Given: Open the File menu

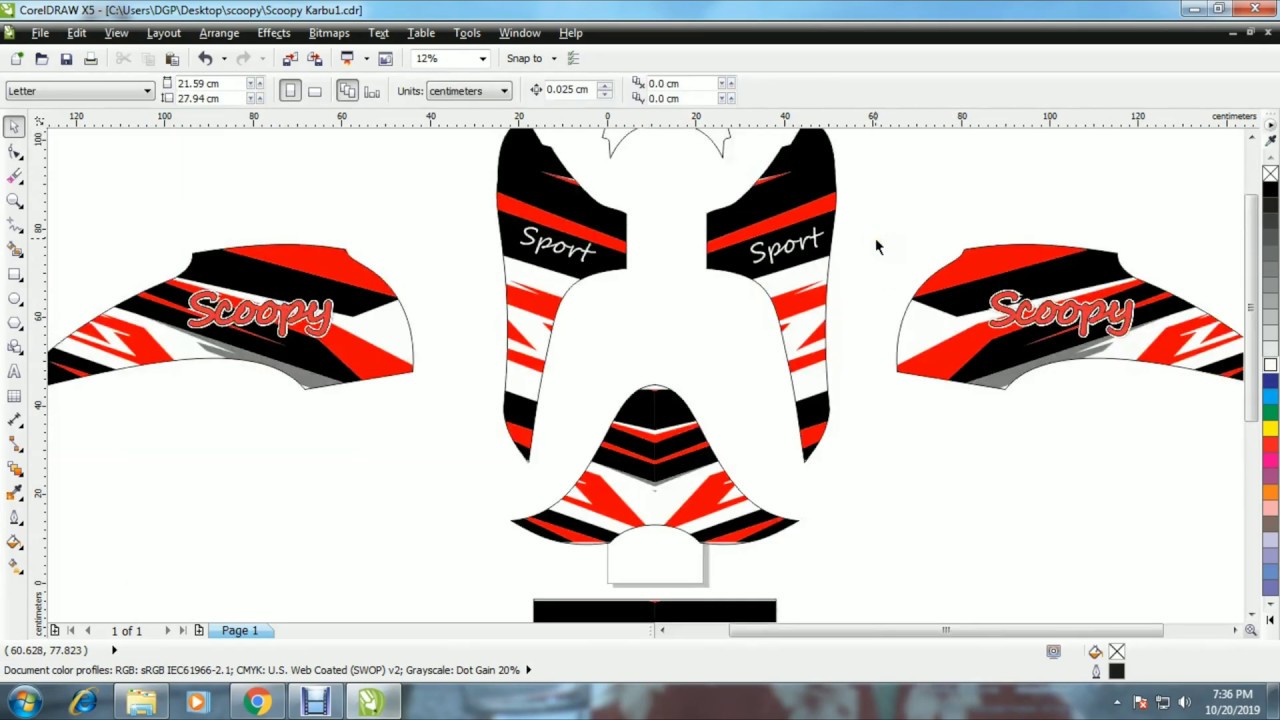Looking at the screenshot, I should pos(40,33).
